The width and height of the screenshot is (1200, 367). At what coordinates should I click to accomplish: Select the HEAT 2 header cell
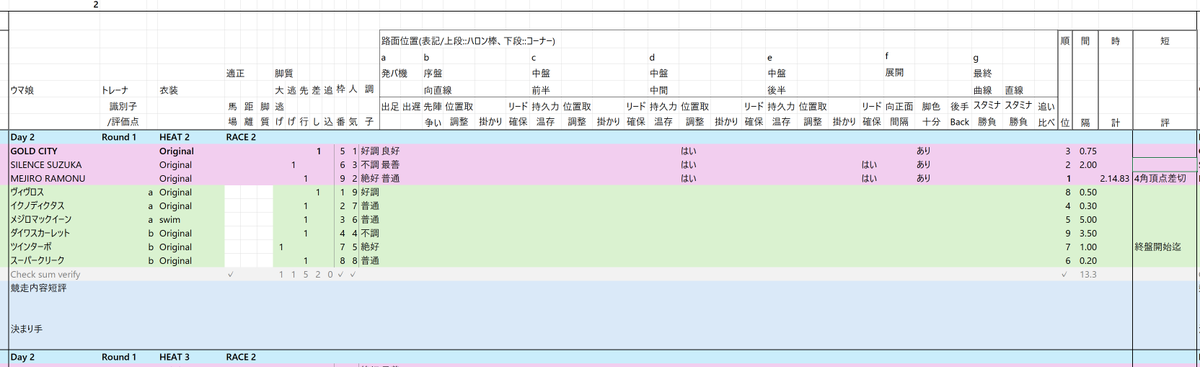point(175,136)
